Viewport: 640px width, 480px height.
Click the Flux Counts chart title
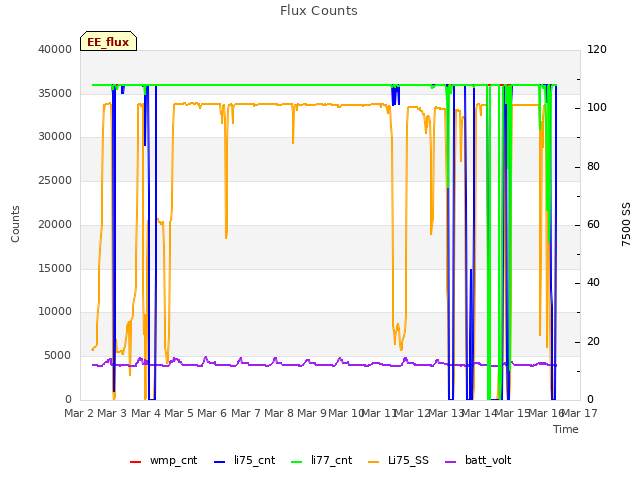point(319,11)
